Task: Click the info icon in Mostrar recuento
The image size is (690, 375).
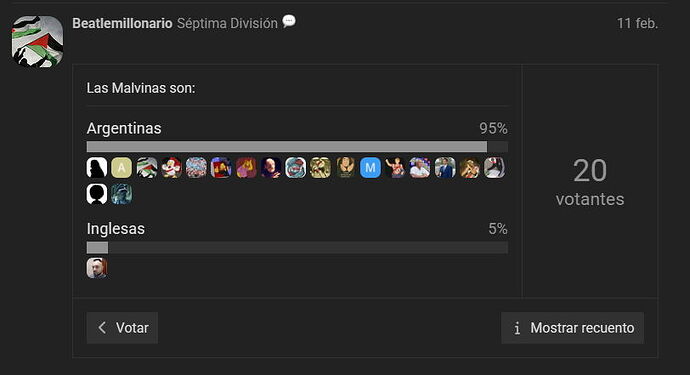Action: click(517, 328)
